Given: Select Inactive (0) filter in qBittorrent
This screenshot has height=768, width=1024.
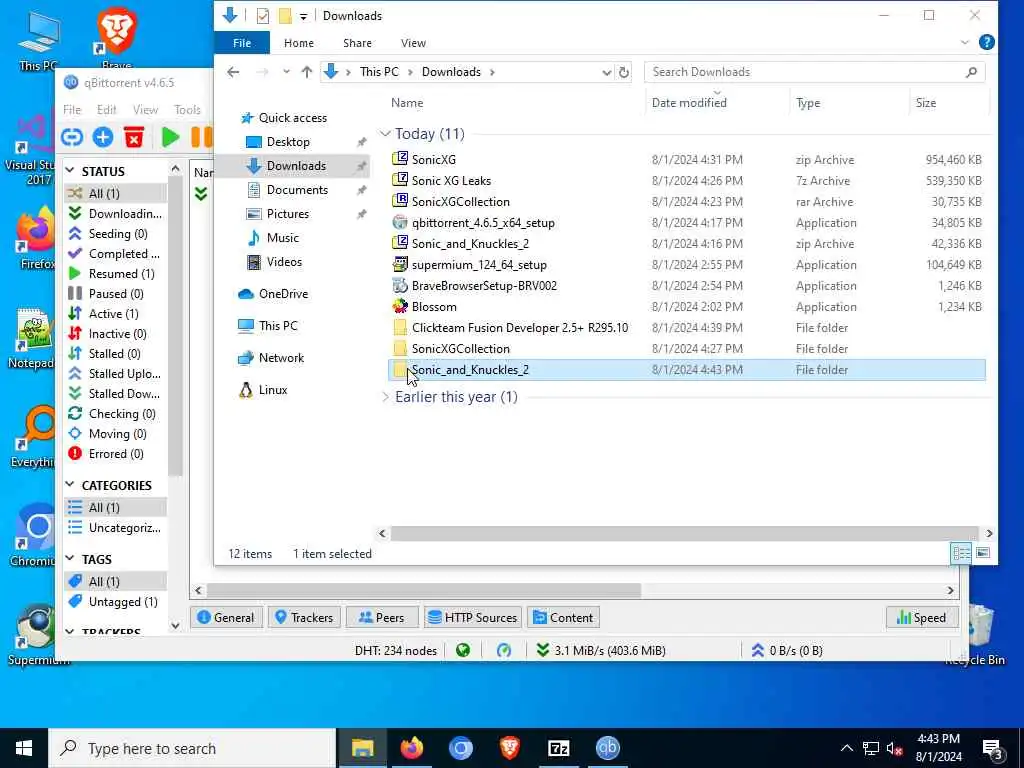Looking at the screenshot, I should [x=116, y=334].
